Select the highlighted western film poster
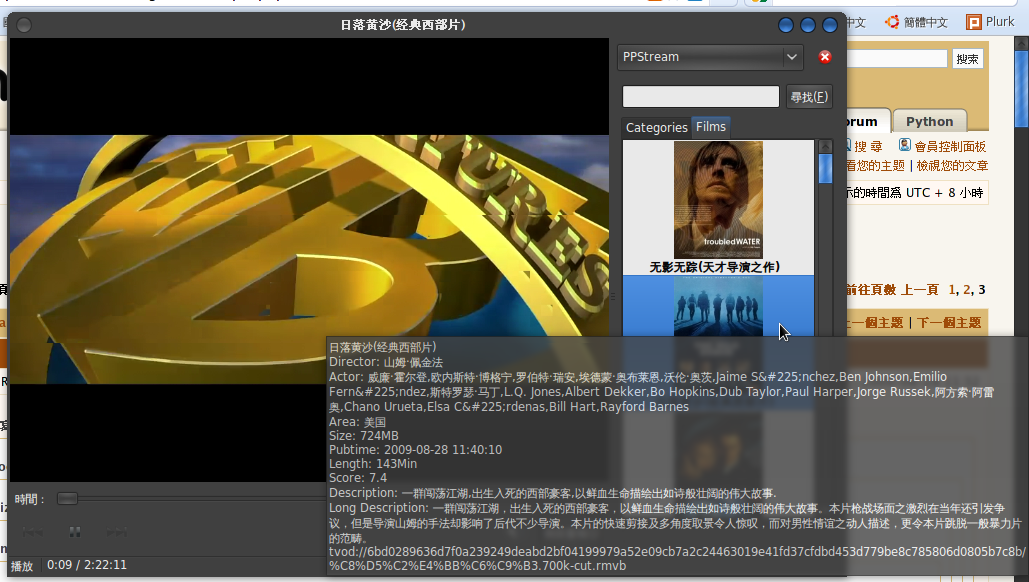 pyautogui.click(x=718, y=306)
